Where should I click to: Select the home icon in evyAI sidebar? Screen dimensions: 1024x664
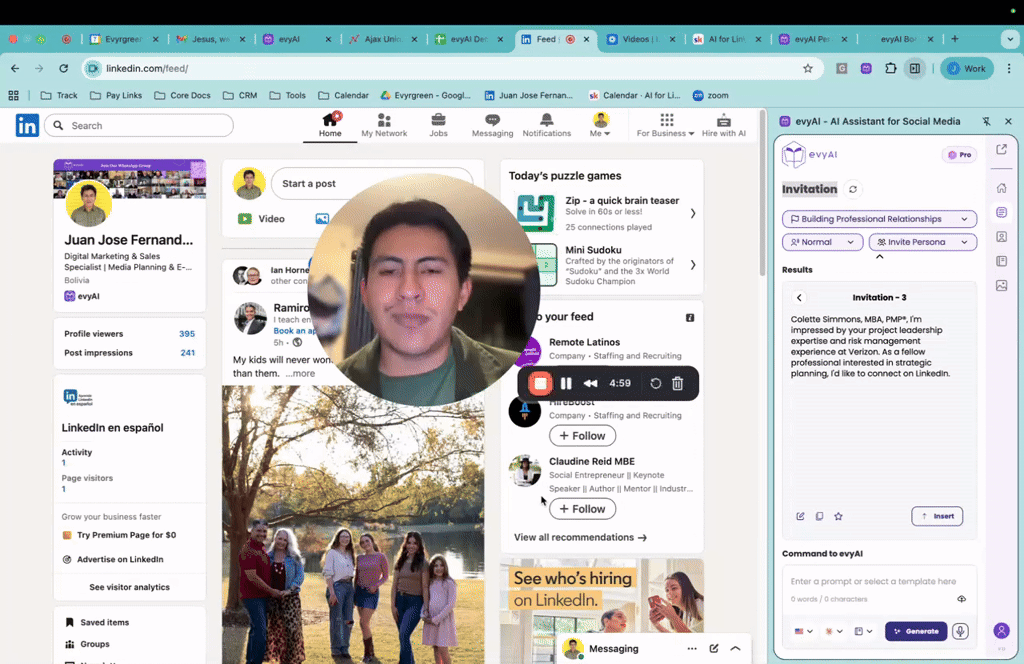1001,188
